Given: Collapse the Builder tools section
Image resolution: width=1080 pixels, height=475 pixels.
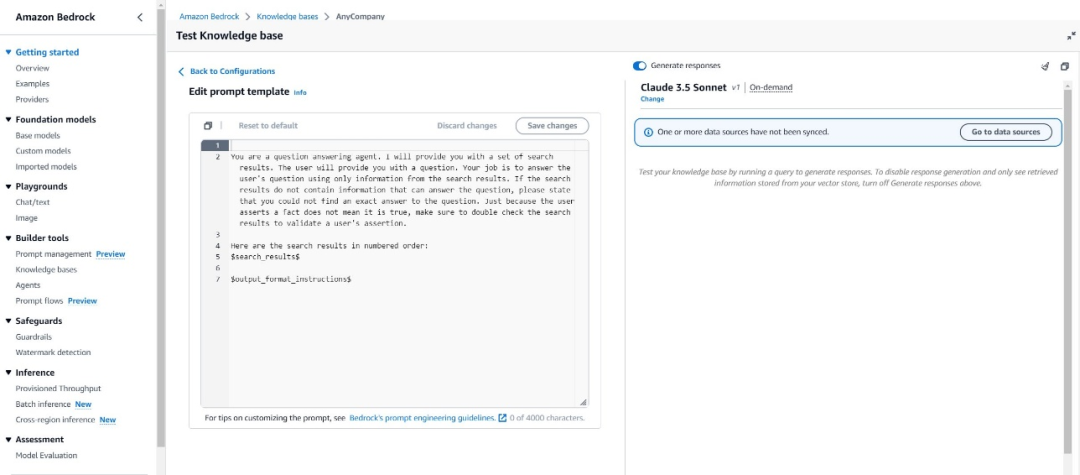Looking at the screenshot, I should [x=8, y=238].
